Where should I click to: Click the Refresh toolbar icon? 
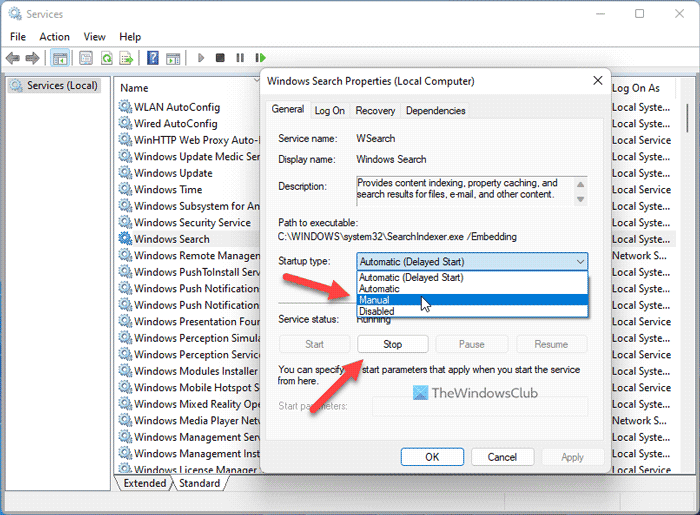tap(107, 58)
